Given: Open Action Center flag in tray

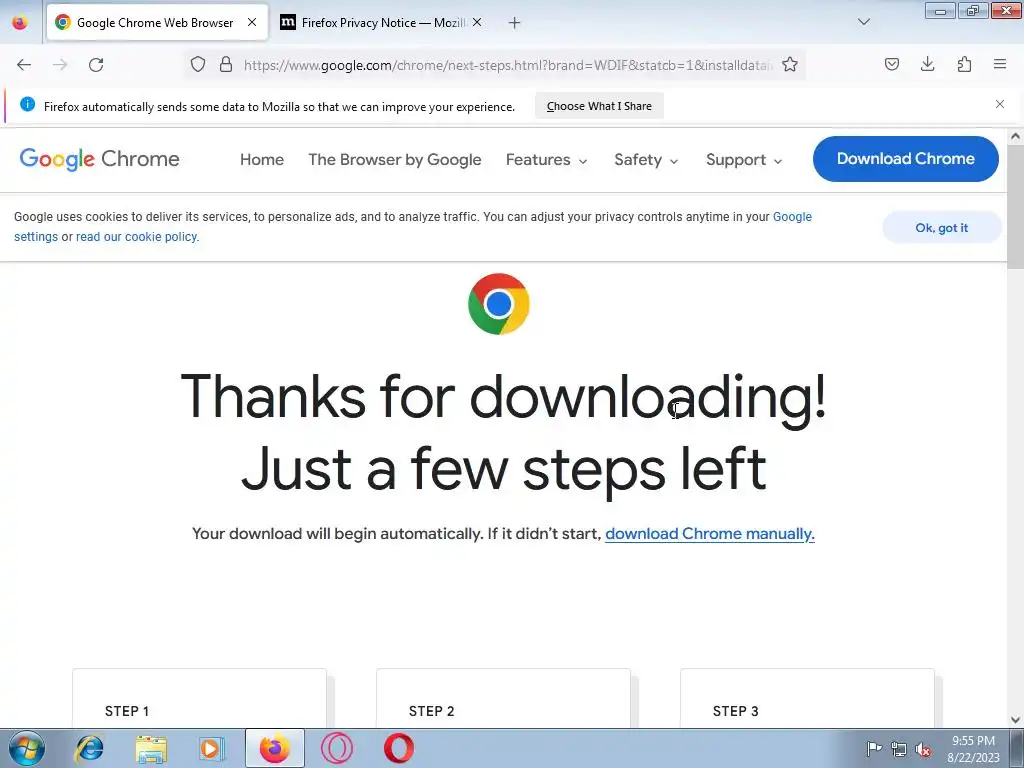Looking at the screenshot, I should pos(874,749).
